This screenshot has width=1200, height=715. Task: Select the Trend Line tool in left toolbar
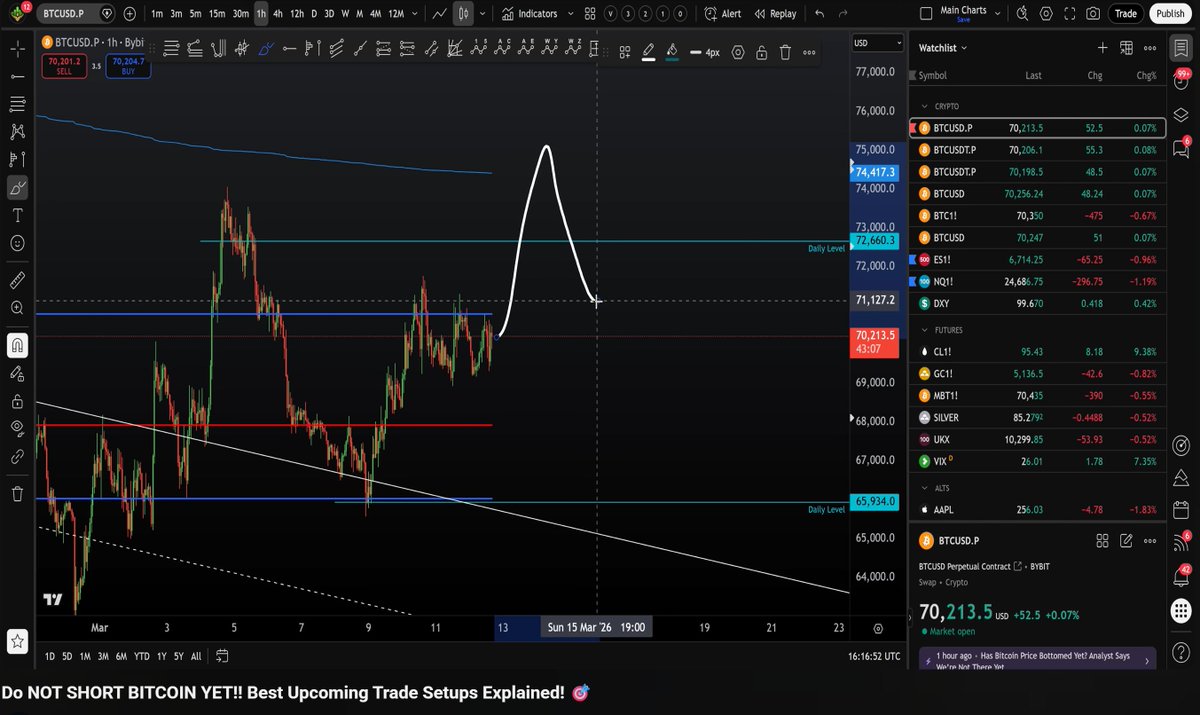(16, 76)
